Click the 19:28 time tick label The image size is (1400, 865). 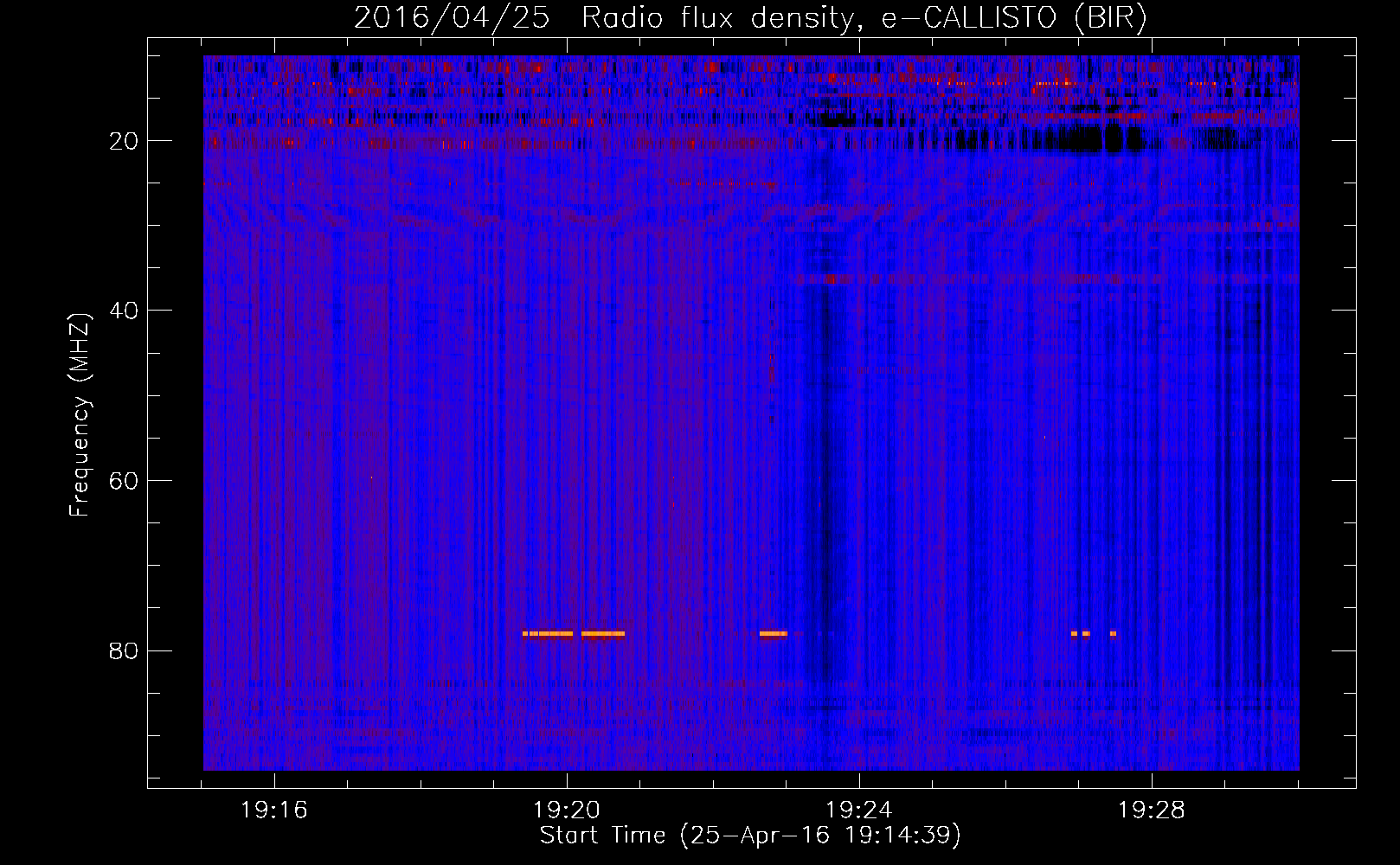(1152, 811)
